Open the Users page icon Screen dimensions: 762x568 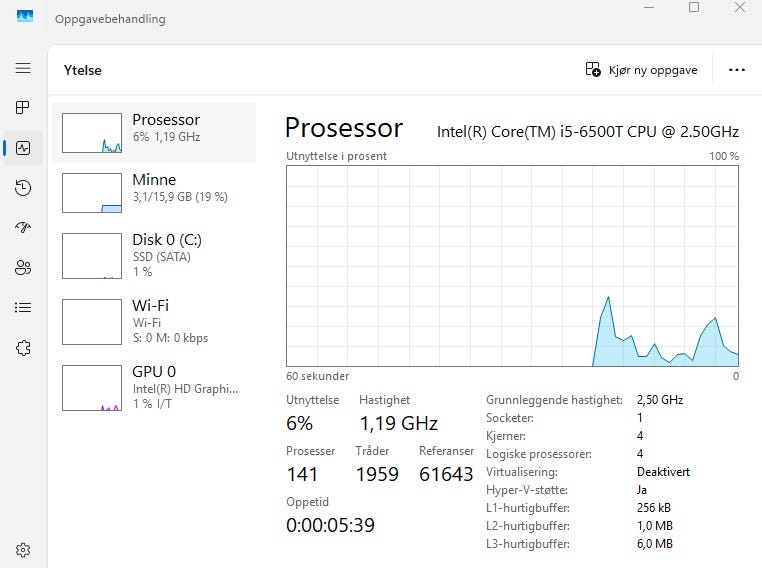coord(23,267)
